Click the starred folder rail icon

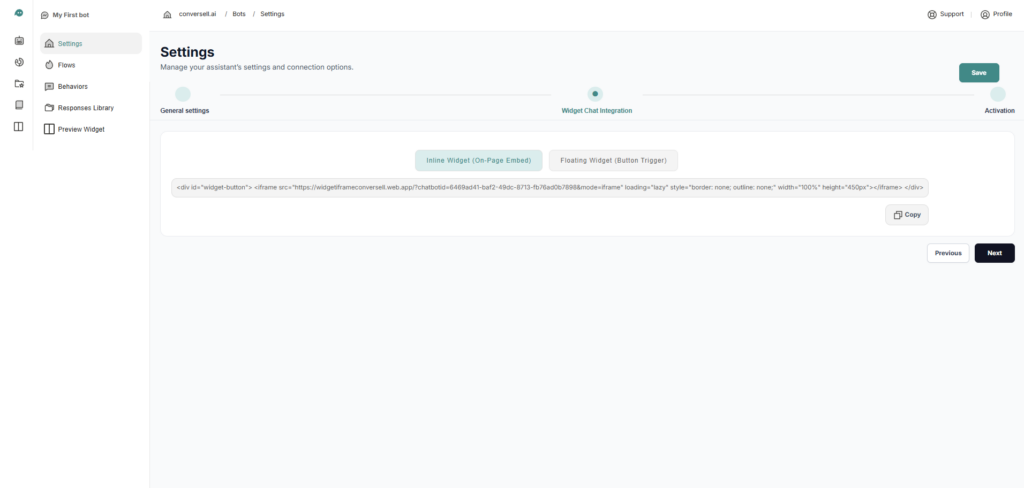tap(18, 83)
